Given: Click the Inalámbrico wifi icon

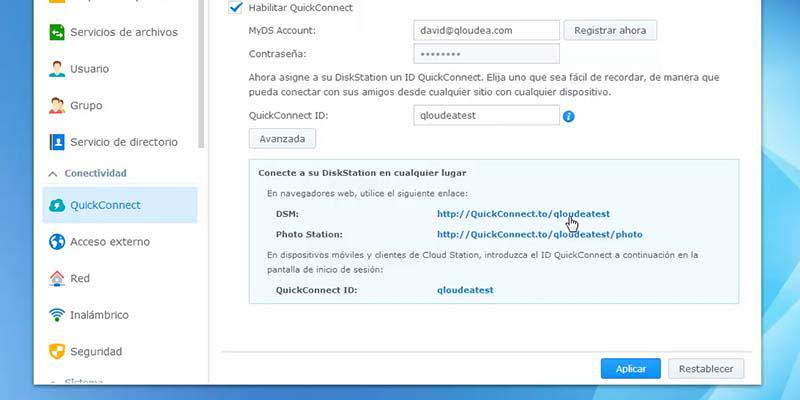Looking at the screenshot, I should tap(57, 315).
